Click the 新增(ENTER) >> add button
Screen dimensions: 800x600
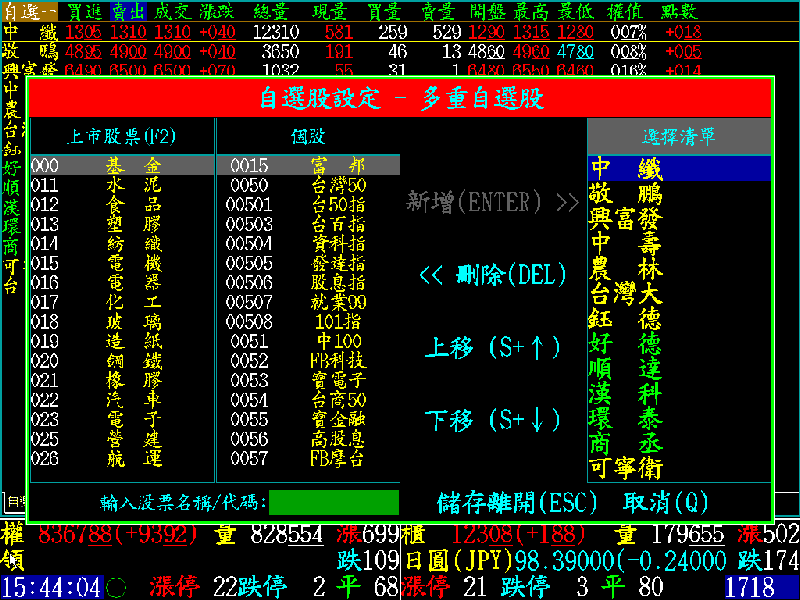[x=493, y=202]
